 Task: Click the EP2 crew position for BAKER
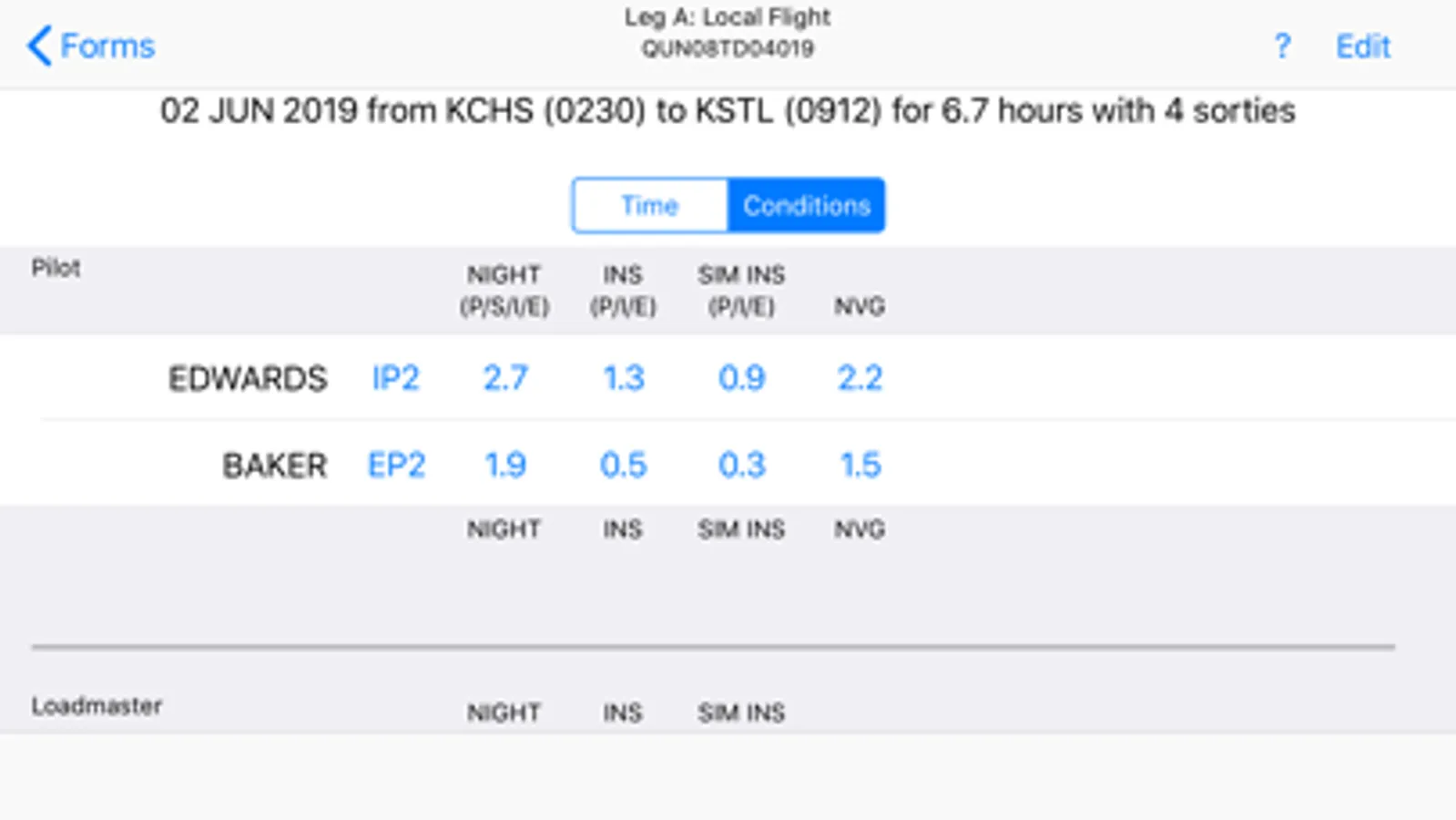(396, 466)
